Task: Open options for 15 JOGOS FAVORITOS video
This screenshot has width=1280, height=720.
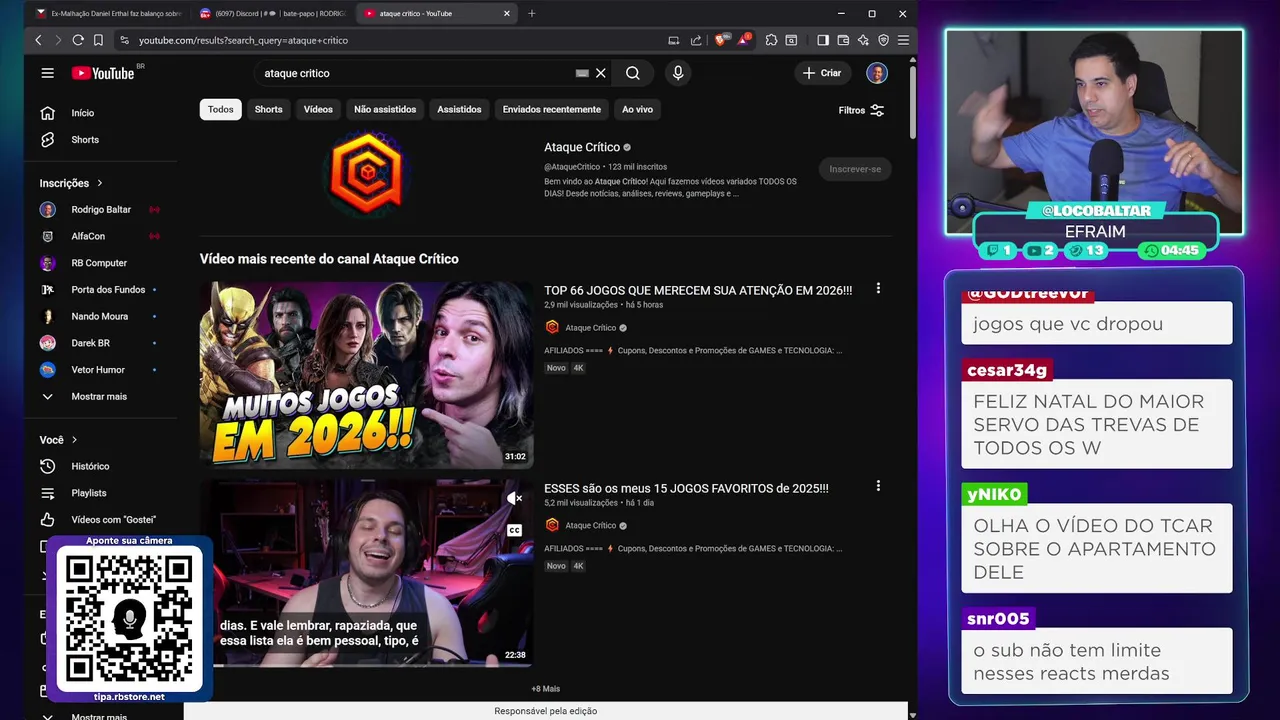Action: click(x=878, y=486)
